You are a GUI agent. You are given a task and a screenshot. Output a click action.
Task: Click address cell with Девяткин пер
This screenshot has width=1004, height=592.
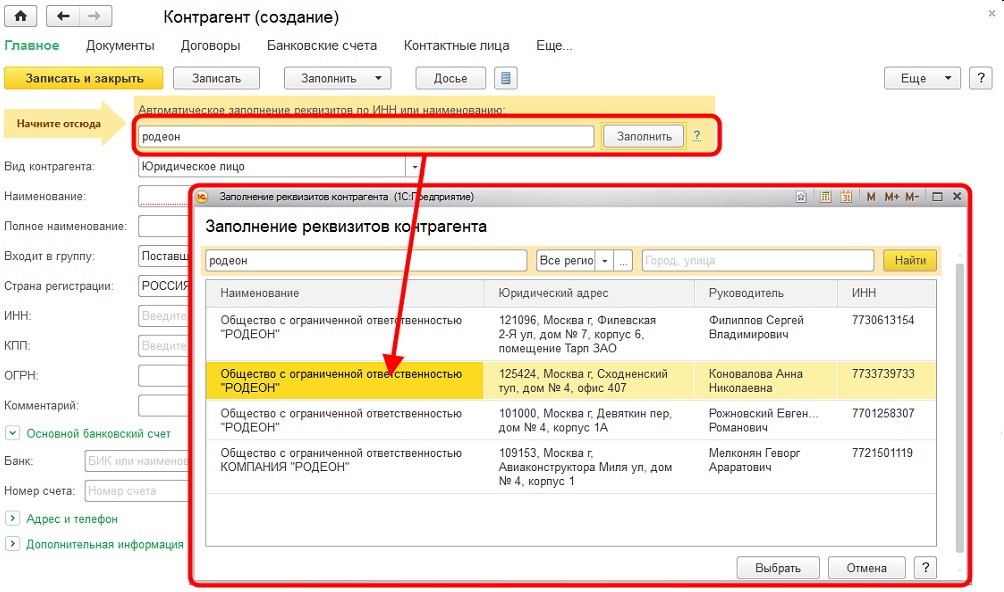tap(589, 420)
